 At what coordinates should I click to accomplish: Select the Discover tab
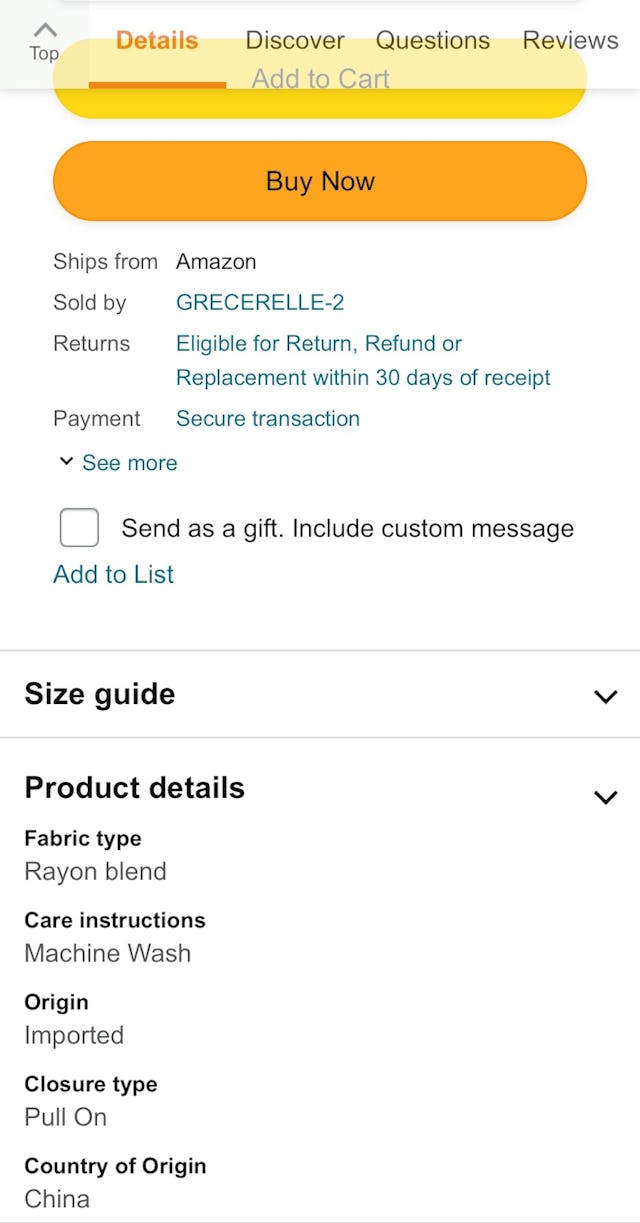[x=294, y=41]
